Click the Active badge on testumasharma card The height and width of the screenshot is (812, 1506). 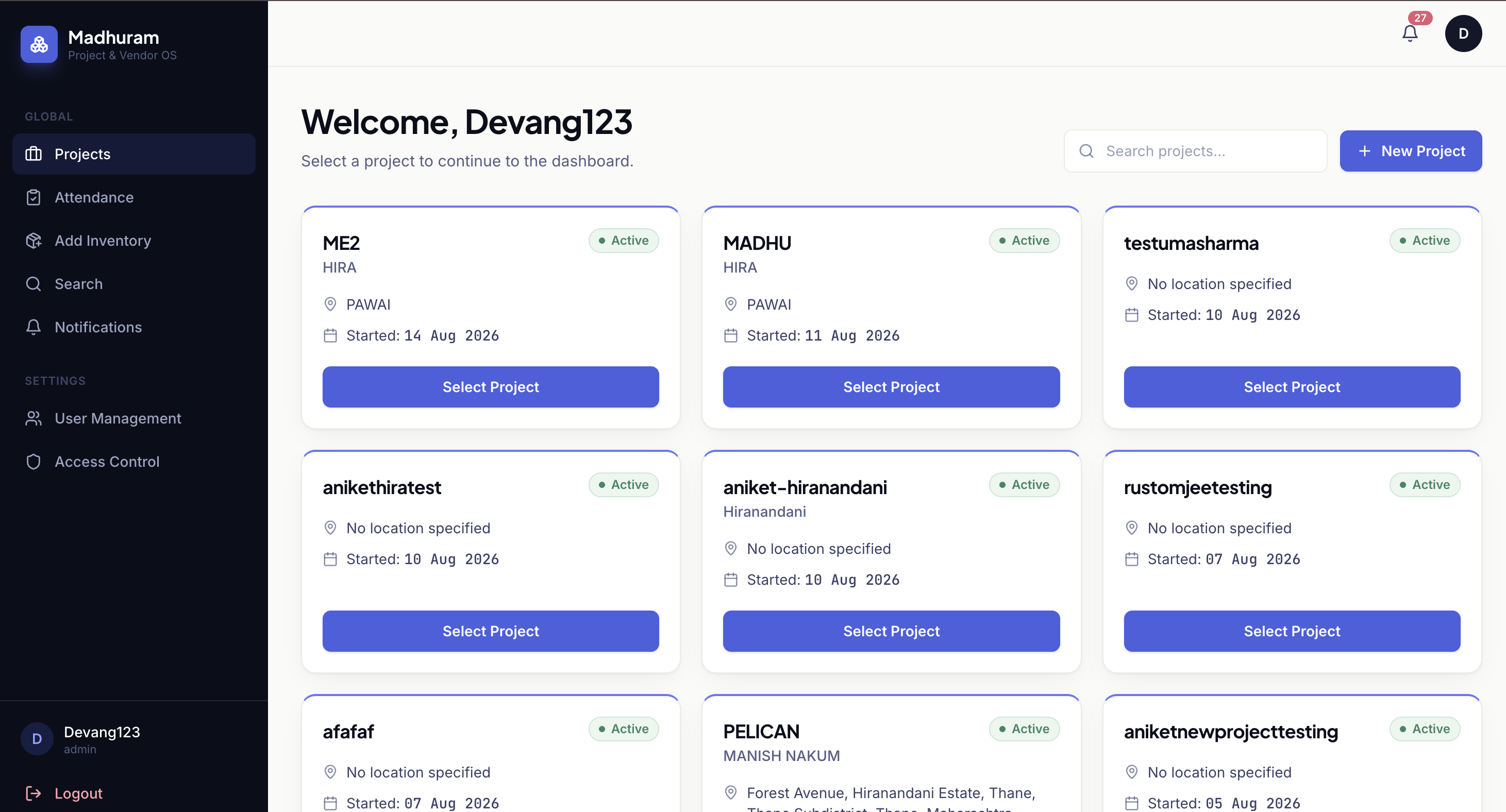[1425, 241]
